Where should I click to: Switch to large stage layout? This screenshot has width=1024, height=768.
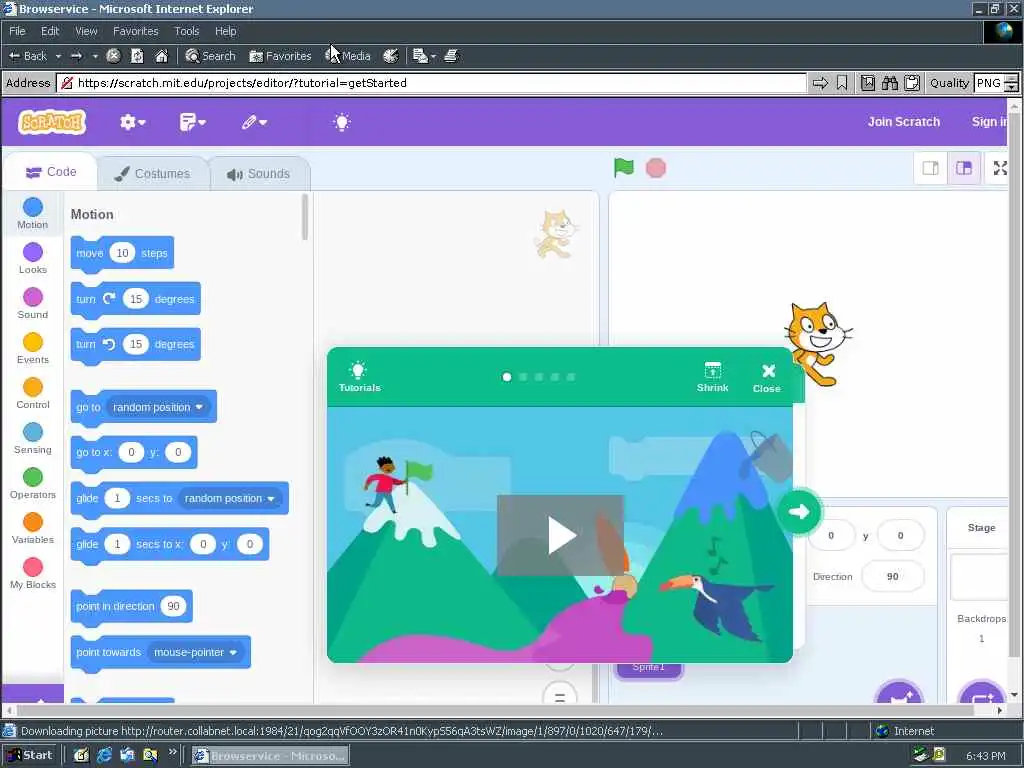click(964, 168)
